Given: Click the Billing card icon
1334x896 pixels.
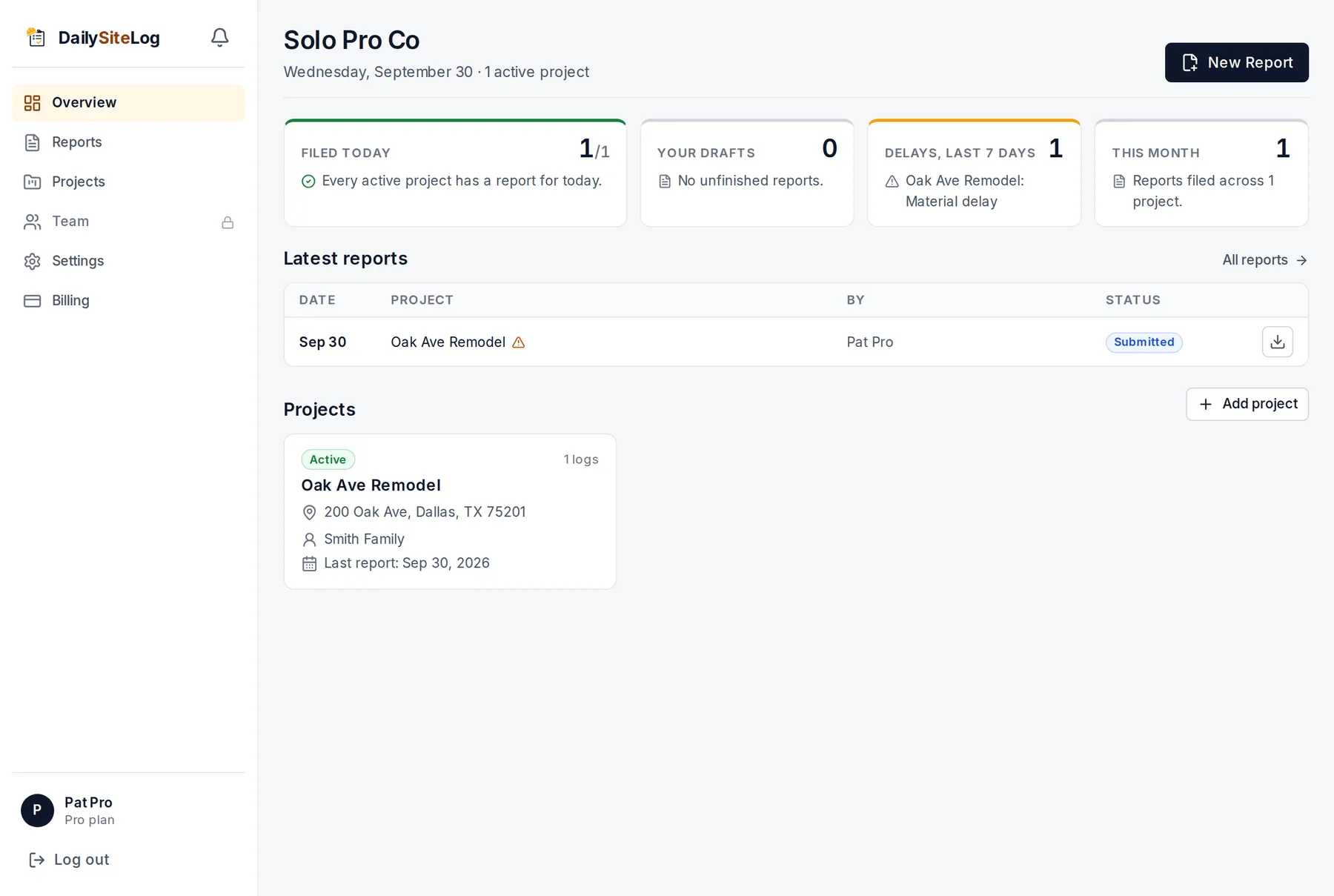Looking at the screenshot, I should tap(33, 301).
